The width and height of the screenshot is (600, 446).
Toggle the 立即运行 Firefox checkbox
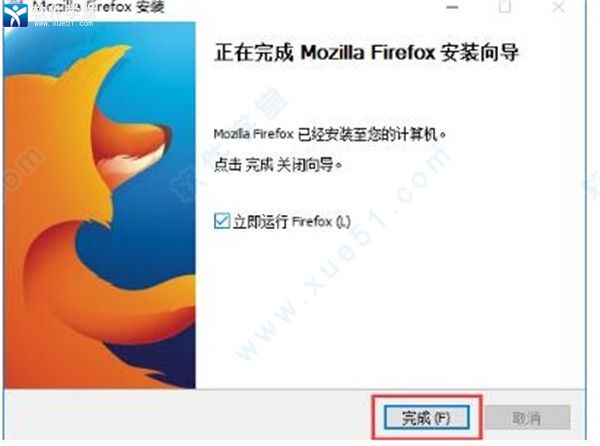click(x=222, y=221)
